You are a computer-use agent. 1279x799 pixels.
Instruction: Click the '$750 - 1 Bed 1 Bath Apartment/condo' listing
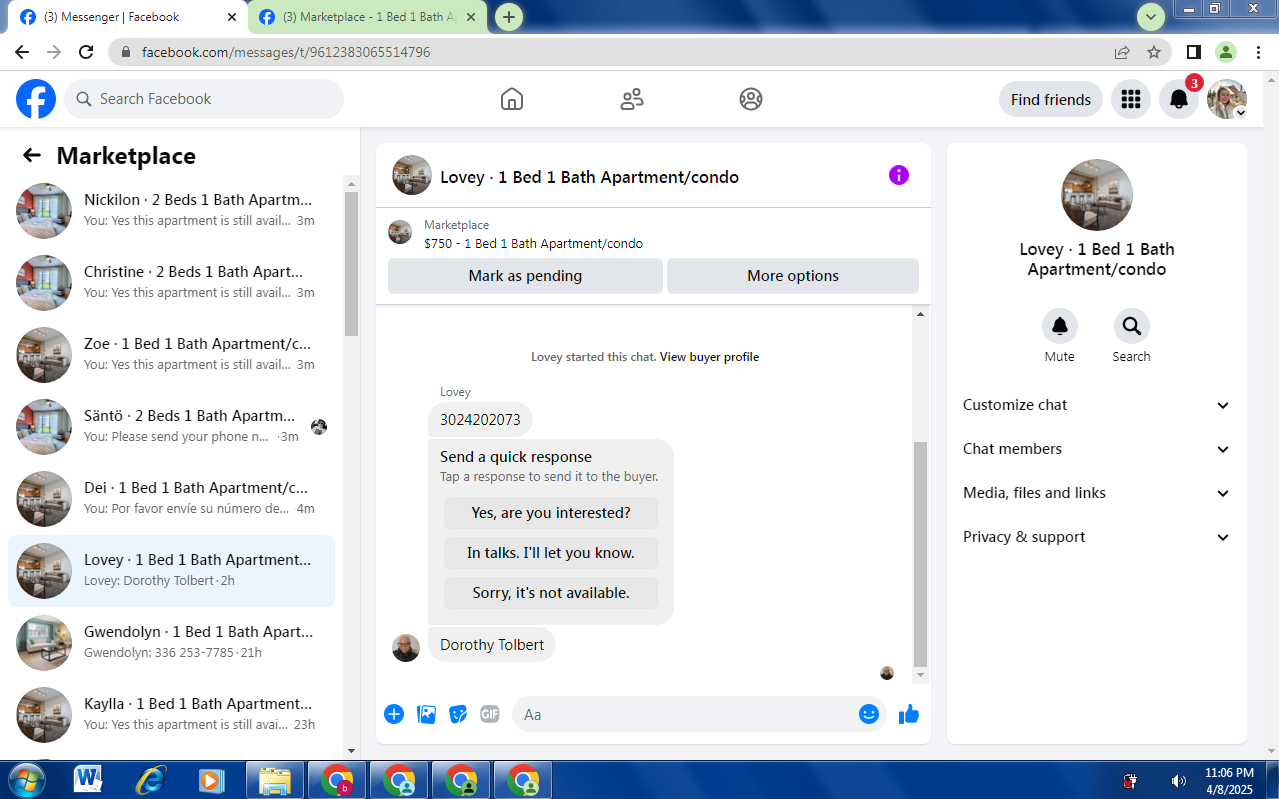click(x=533, y=243)
